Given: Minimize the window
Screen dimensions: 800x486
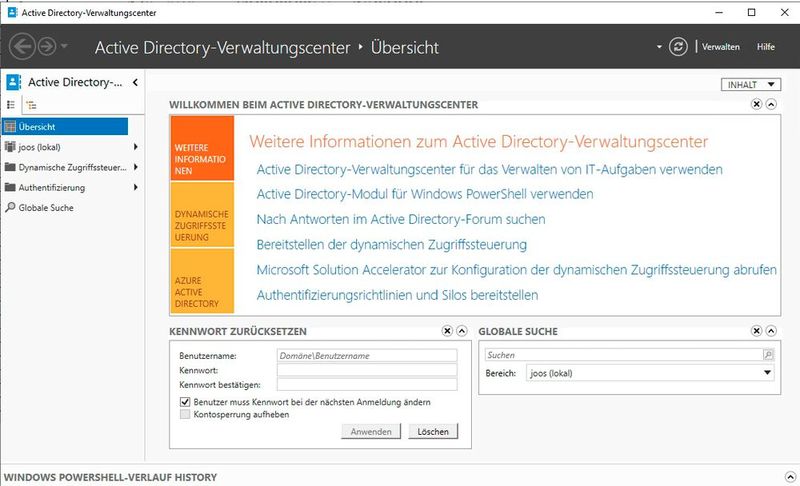Looking at the screenshot, I should point(719,12).
